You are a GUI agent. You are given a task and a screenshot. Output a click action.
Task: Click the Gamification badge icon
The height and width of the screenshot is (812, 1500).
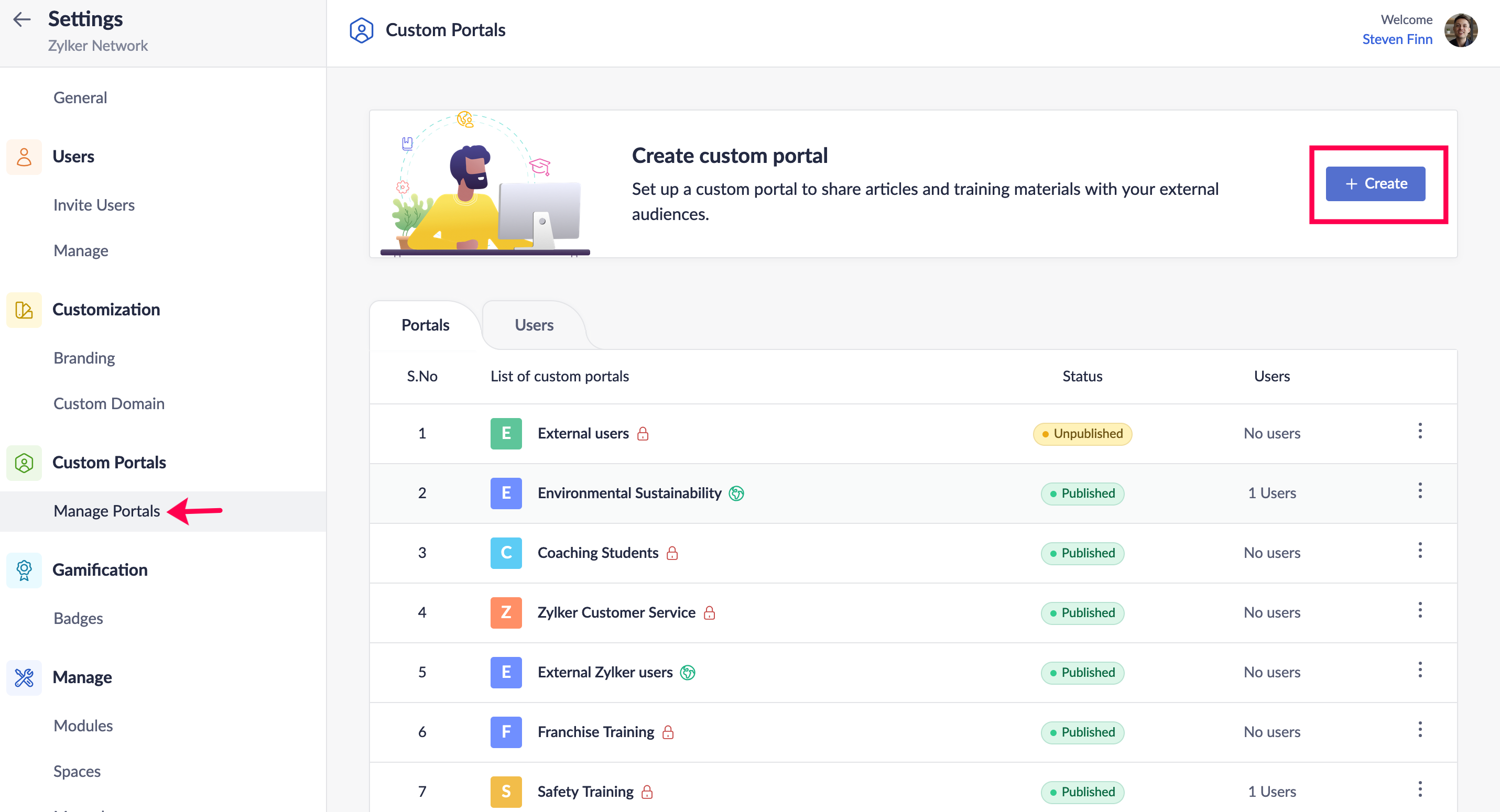click(x=24, y=570)
